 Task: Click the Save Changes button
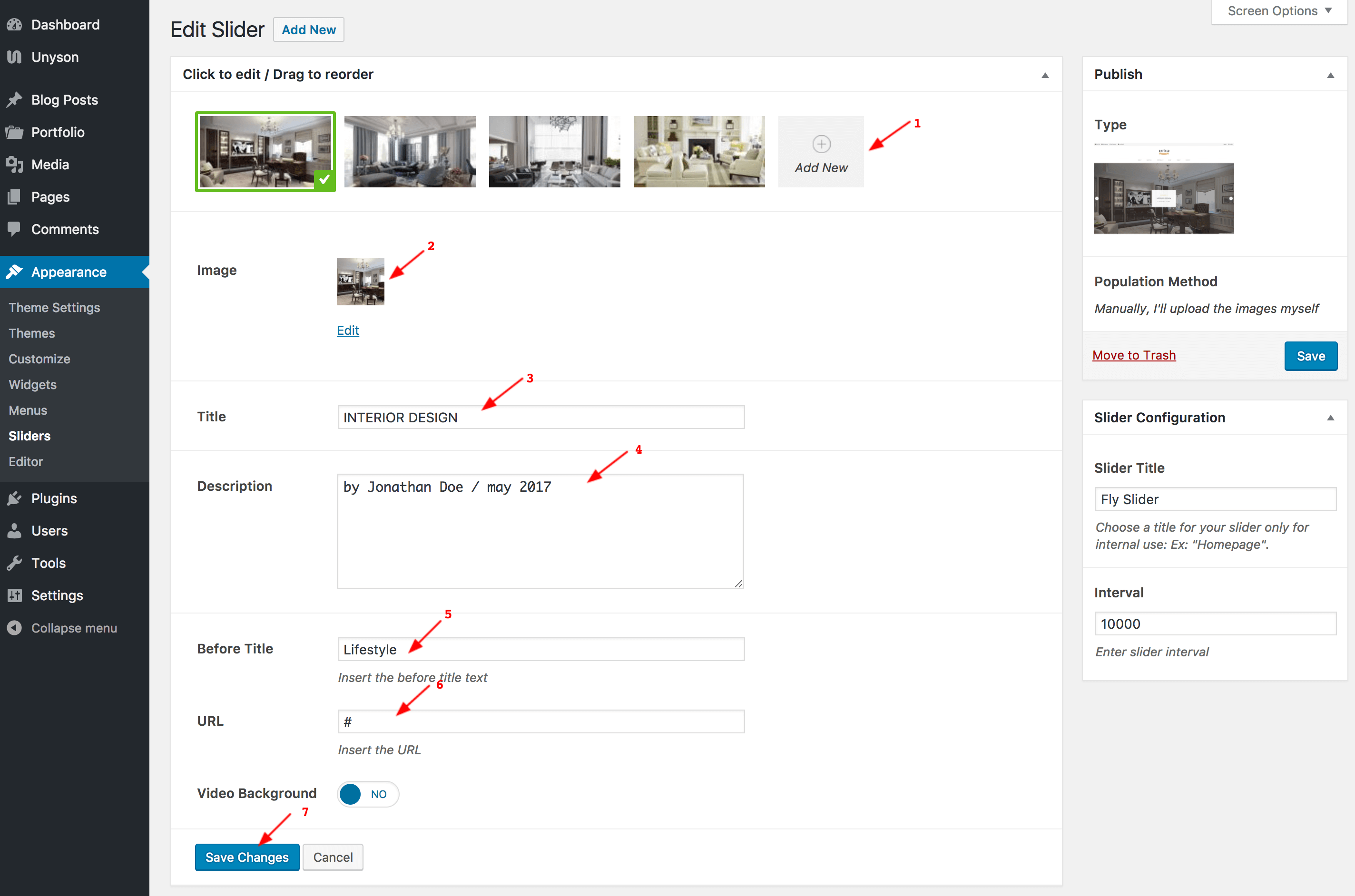tap(247, 857)
